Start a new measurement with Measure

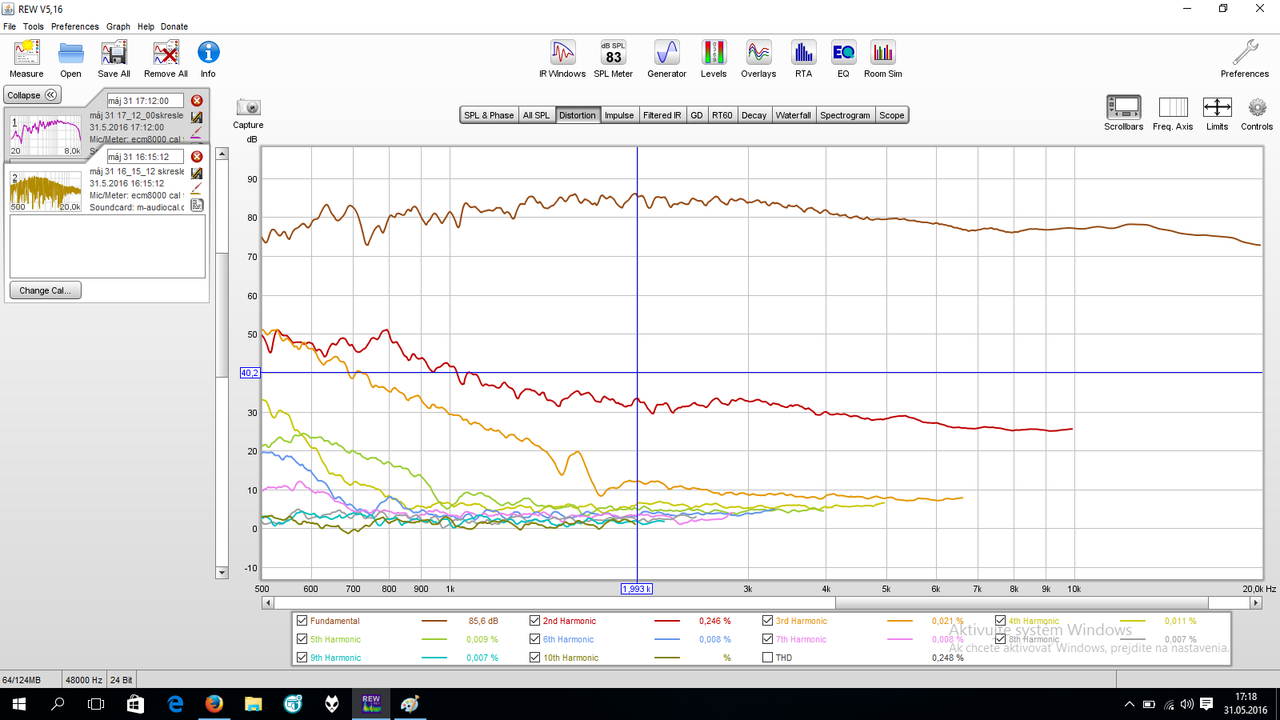[26, 59]
